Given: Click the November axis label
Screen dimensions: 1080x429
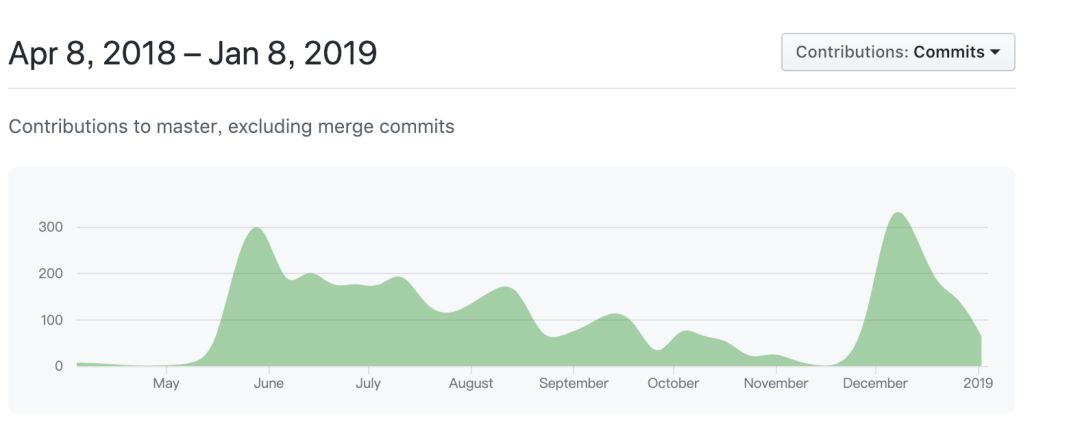Looking at the screenshot, I should [776, 384].
